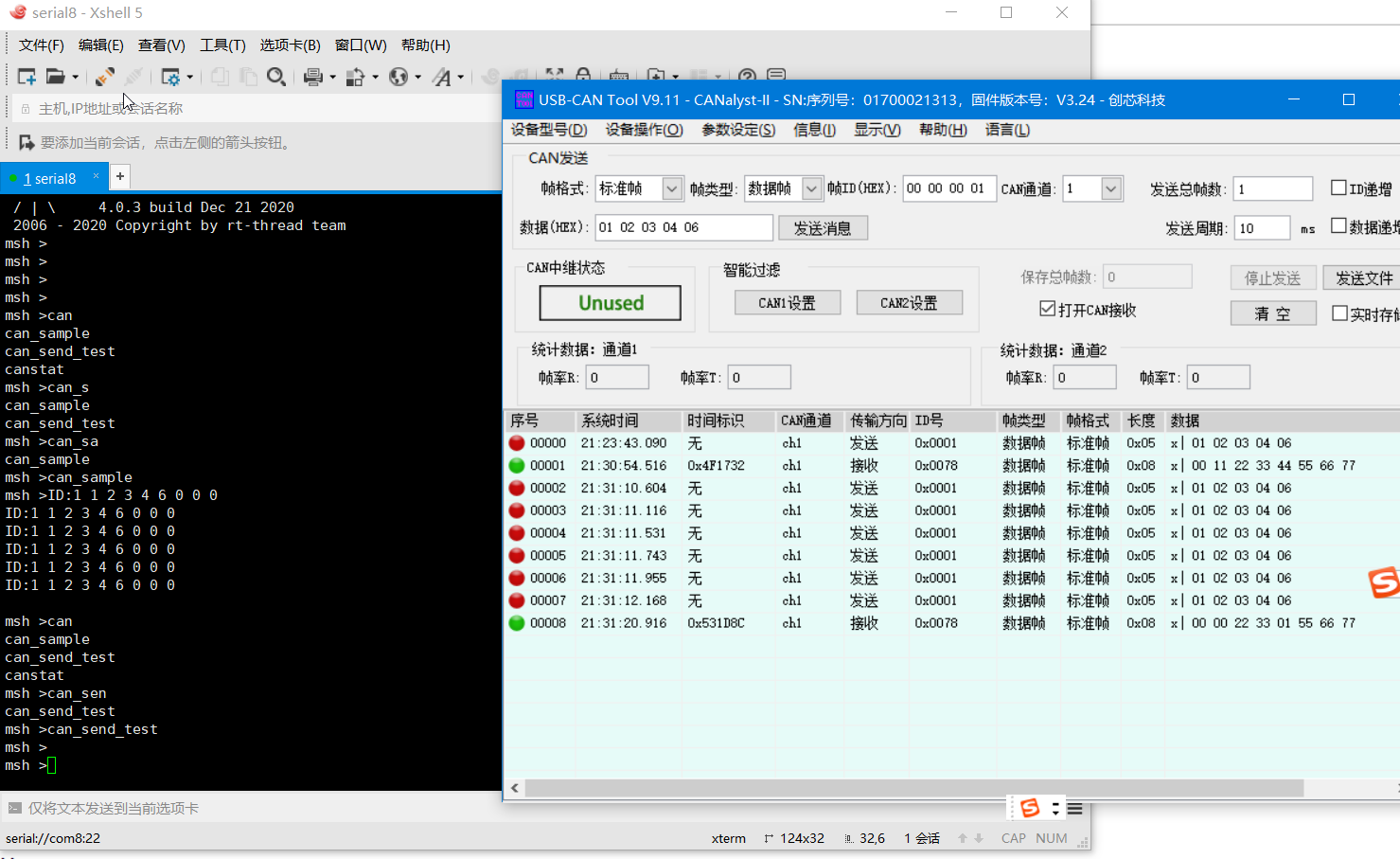Open the globe icon dropdown arrow

pyautogui.click(x=417, y=78)
